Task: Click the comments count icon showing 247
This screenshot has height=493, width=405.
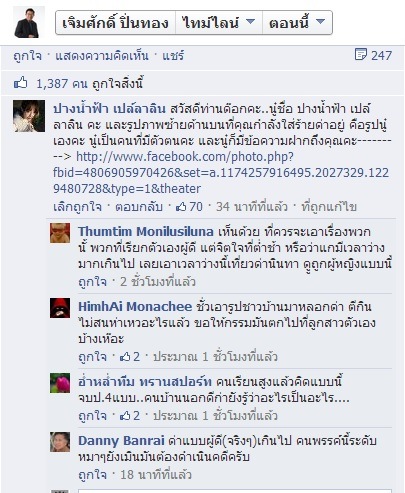Action: [361, 54]
